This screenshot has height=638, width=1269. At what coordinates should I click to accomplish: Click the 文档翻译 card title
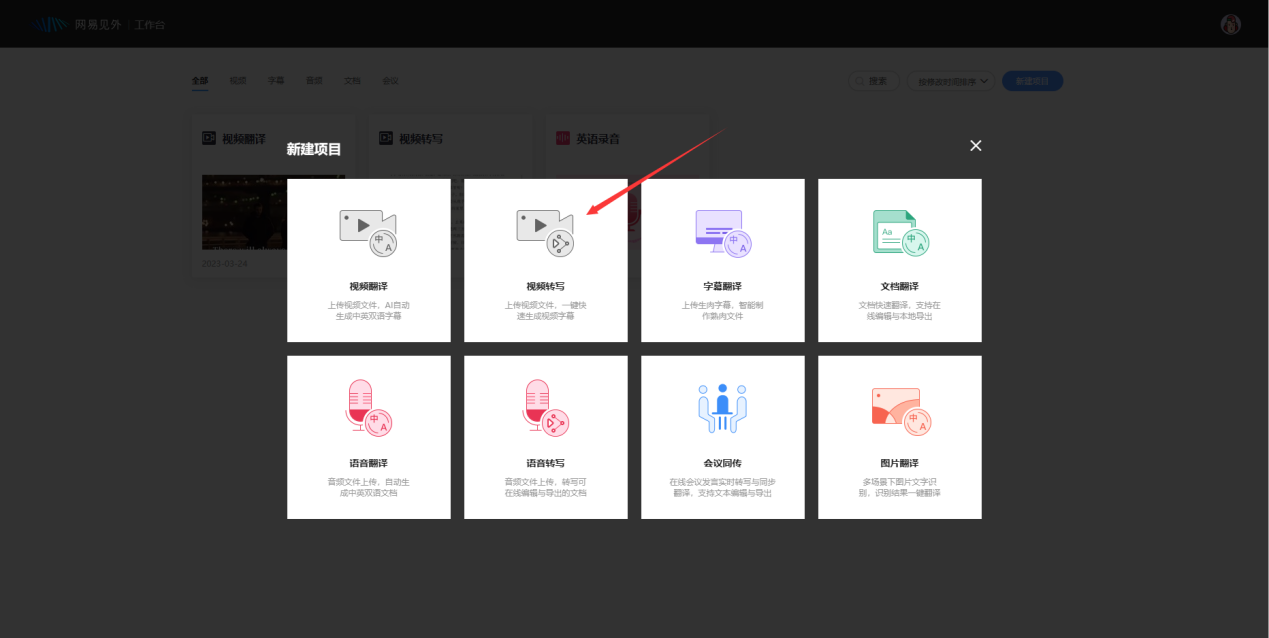[900, 286]
